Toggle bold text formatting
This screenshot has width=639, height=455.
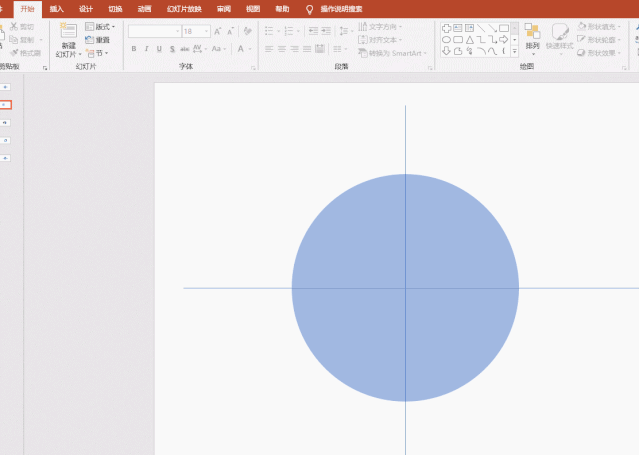(134, 49)
